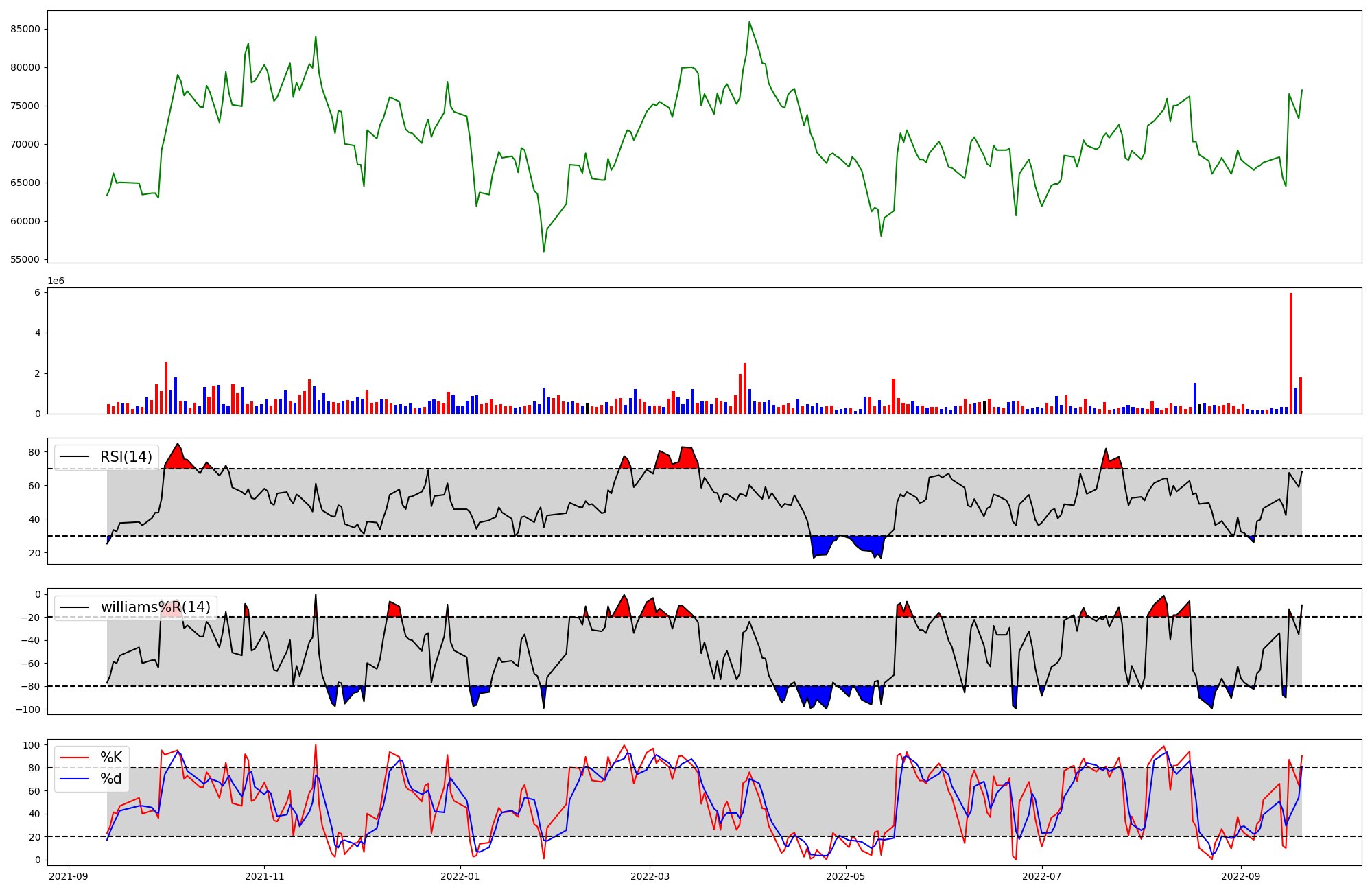Click the 2022-01 x-axis date label
The width and height of the screenshot is (1372, 892).
[460, 876]
